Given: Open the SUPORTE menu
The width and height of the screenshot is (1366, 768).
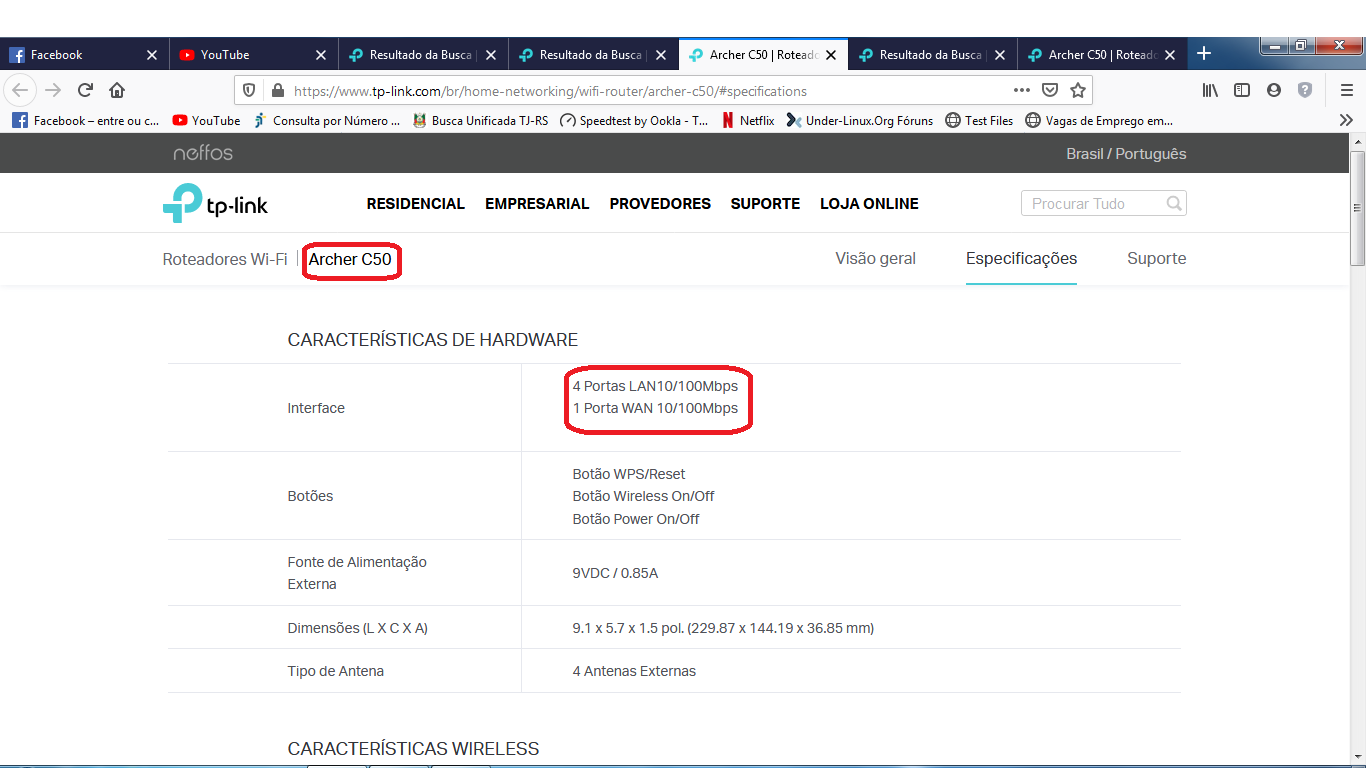Looking at the screenshot, I should 765,204.
